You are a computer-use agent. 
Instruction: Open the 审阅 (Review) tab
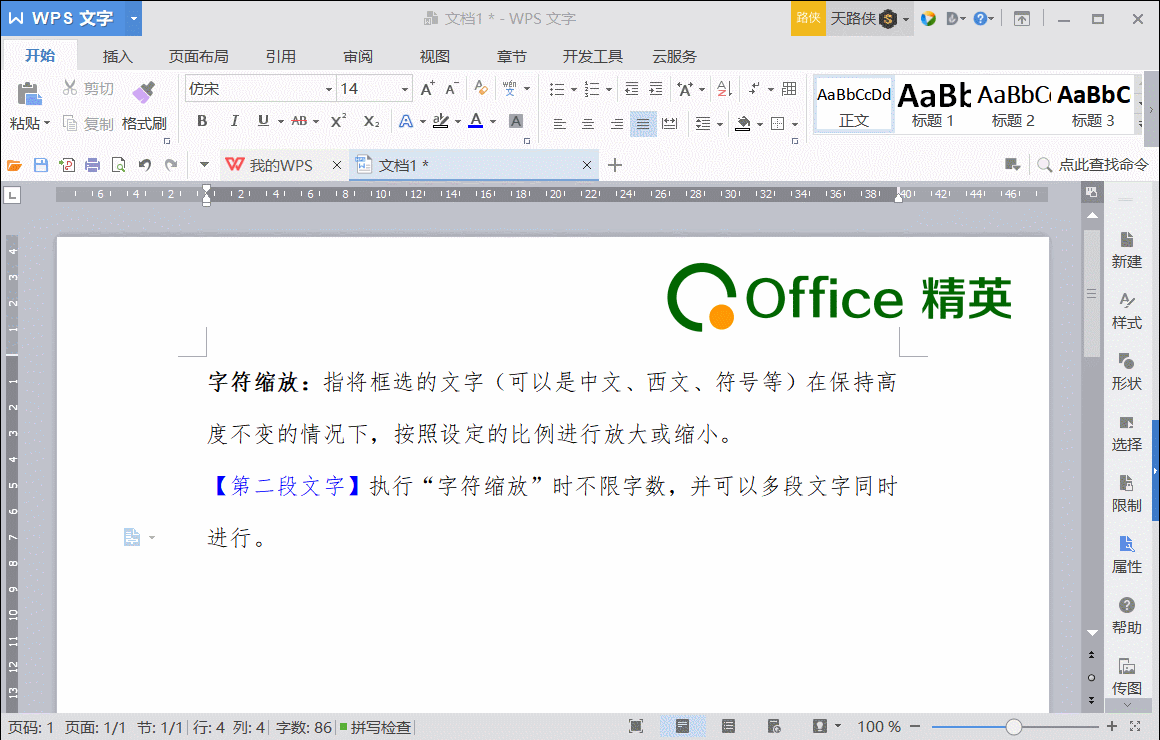pyautogui.click(x=358, y=56)
